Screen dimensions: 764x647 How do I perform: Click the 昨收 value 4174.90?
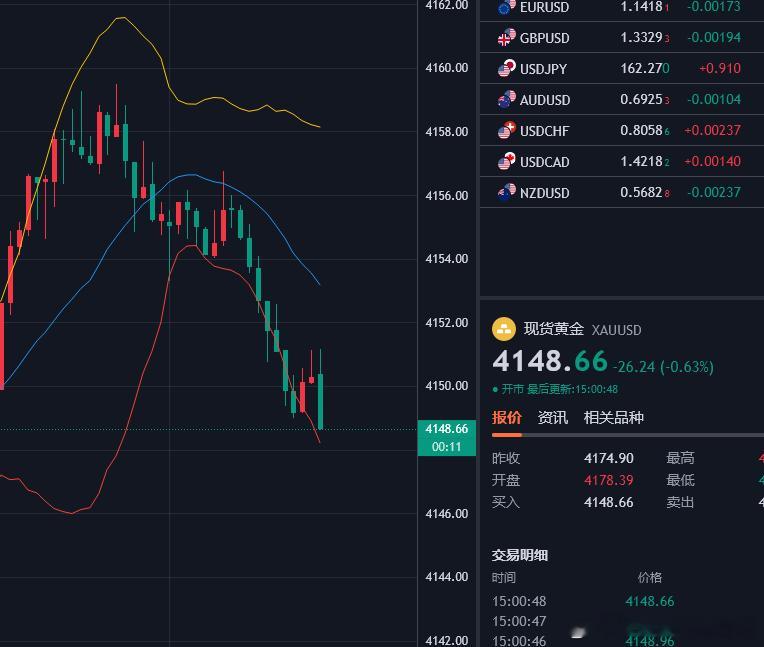point(609,458)
